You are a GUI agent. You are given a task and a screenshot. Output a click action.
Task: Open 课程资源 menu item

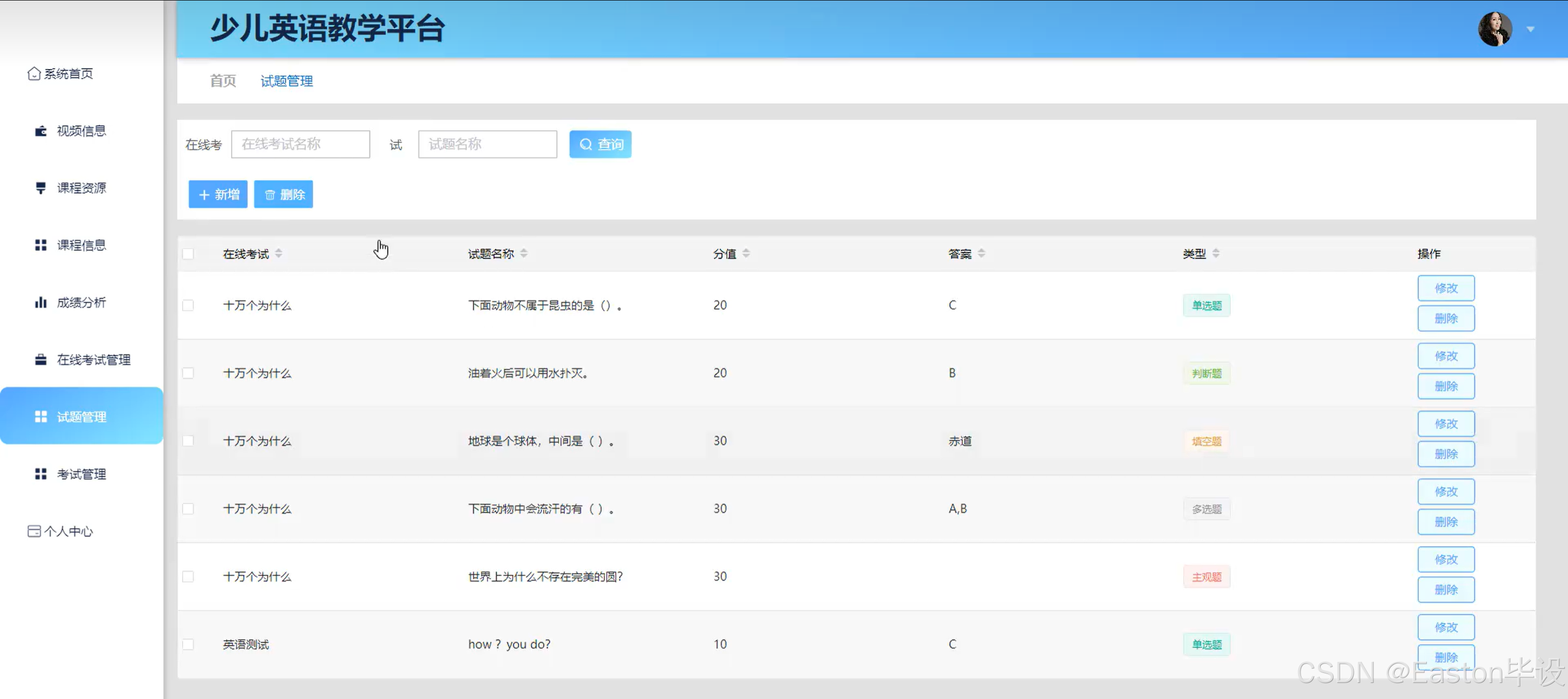pos(81,188)
